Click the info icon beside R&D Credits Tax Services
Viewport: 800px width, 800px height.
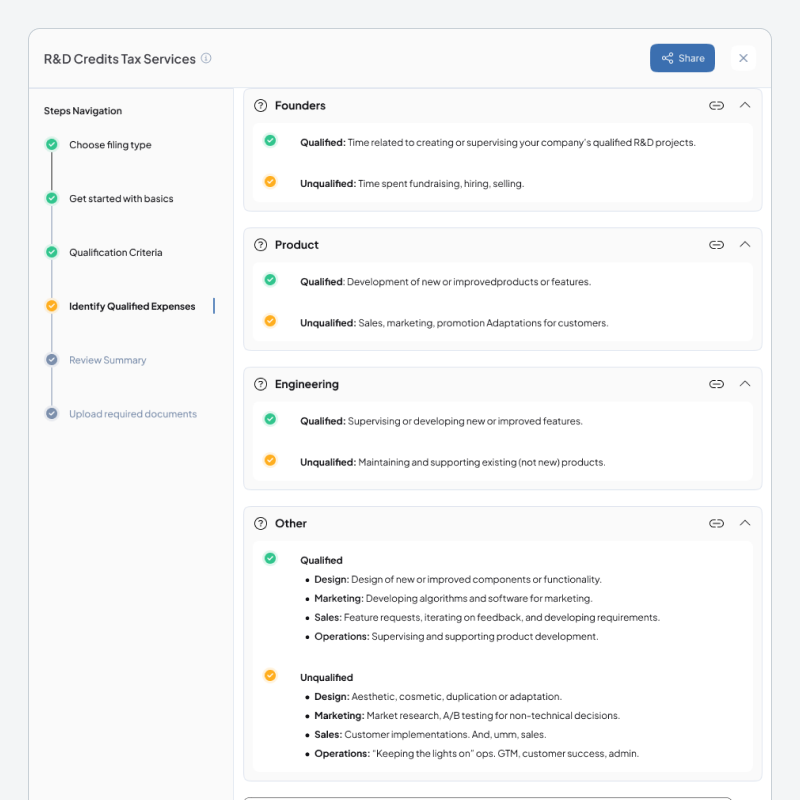(206, 58)
